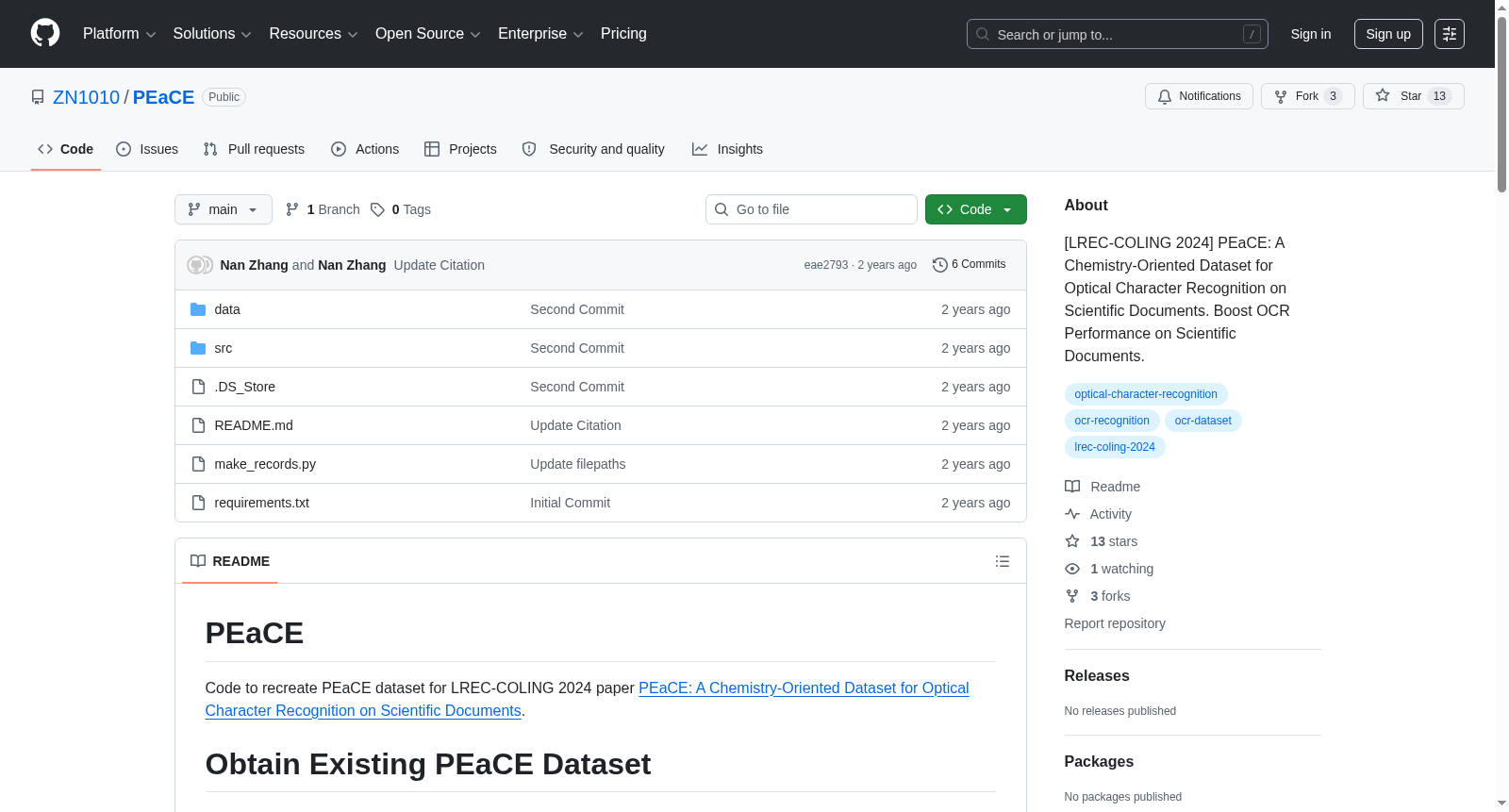Image resolution: width=1509 pixels, height=812 pixels.
Task: Expand the Resources menu
Action: point(313,34)
